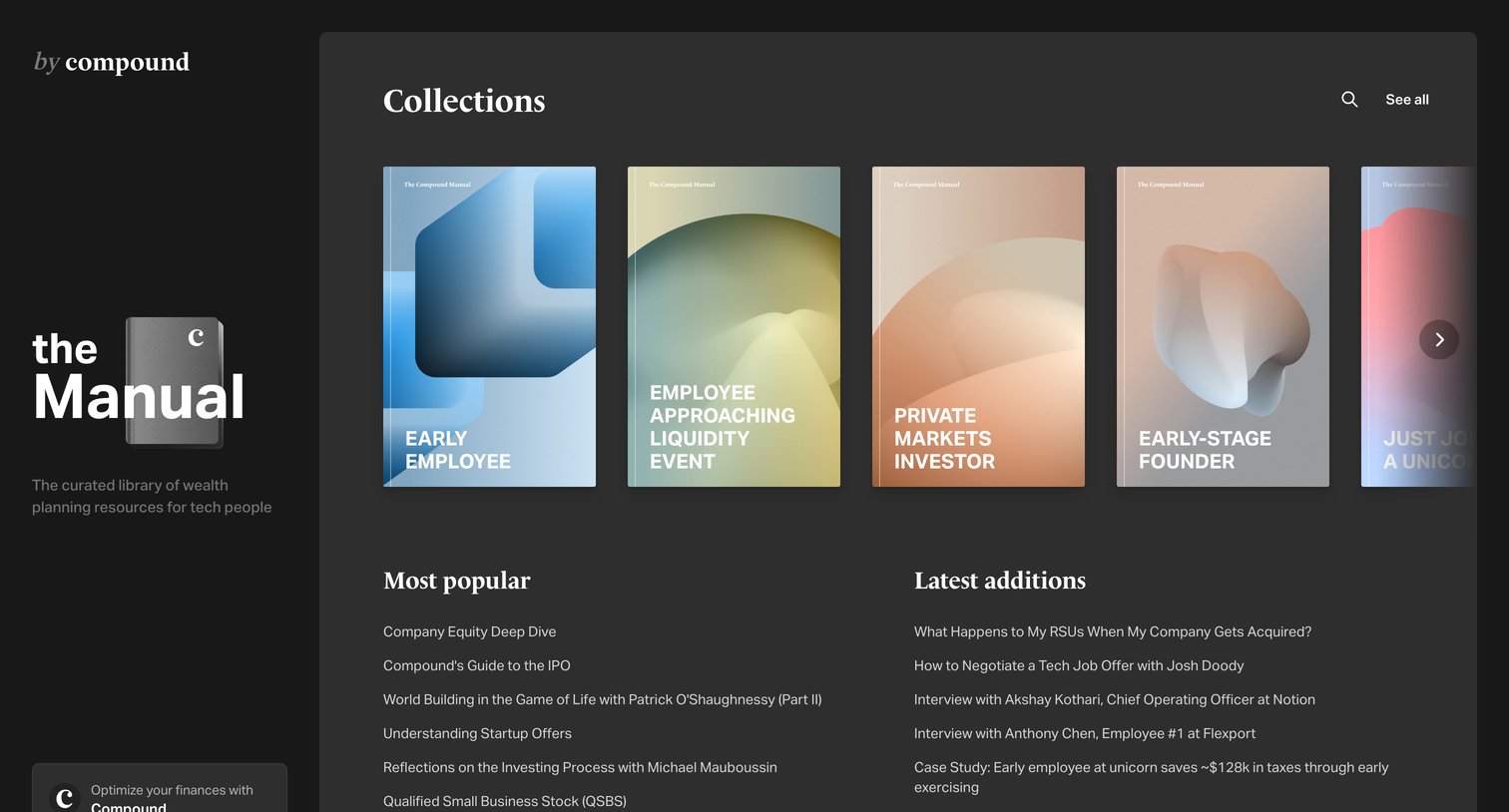Image resolution: width=1509 pixels, height=812 pixels.
Task: Click the next collections arrow
Action: pos(1439,340)
